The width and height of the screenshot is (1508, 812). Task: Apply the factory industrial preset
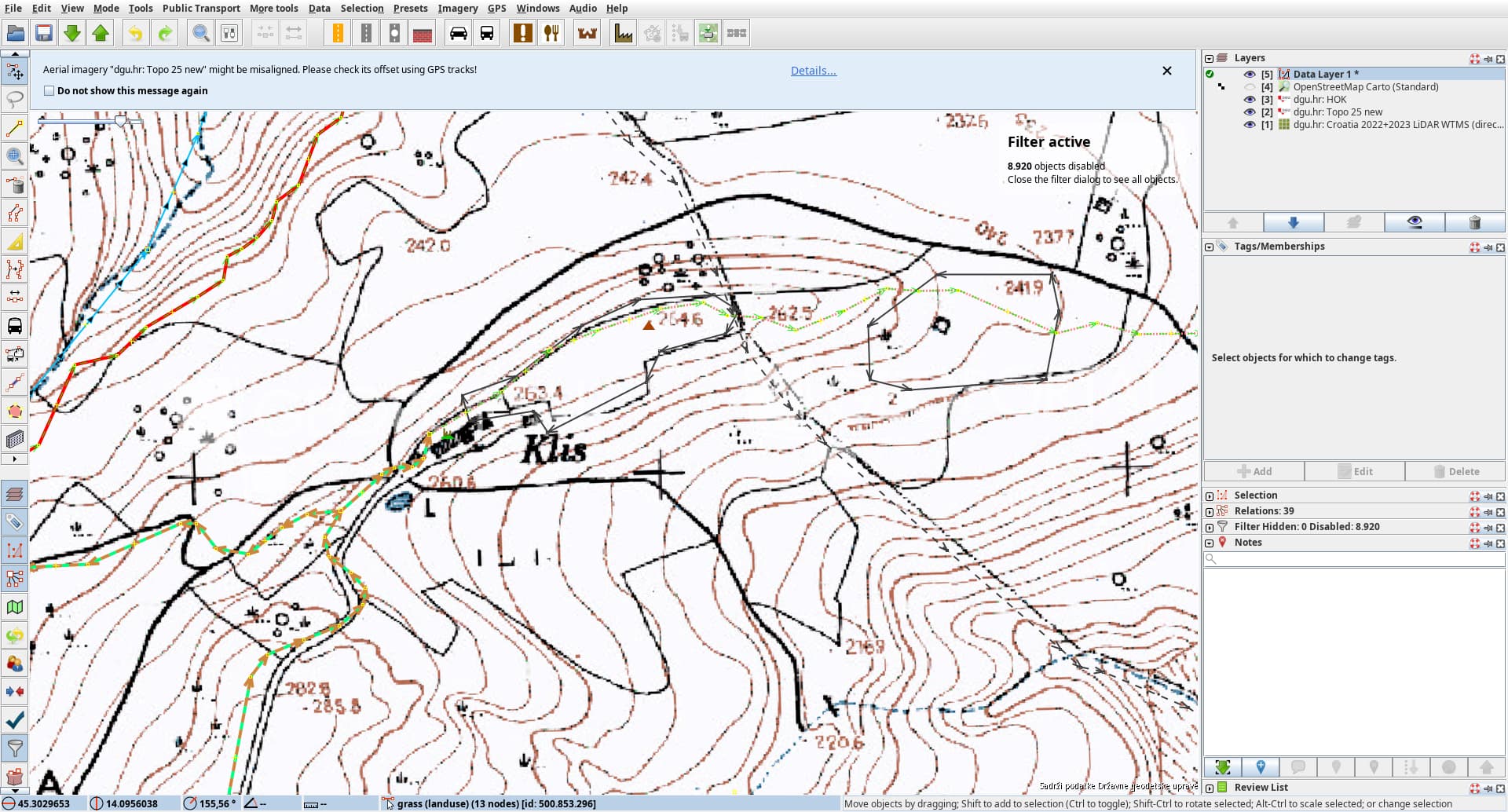(x=624, y=33)
